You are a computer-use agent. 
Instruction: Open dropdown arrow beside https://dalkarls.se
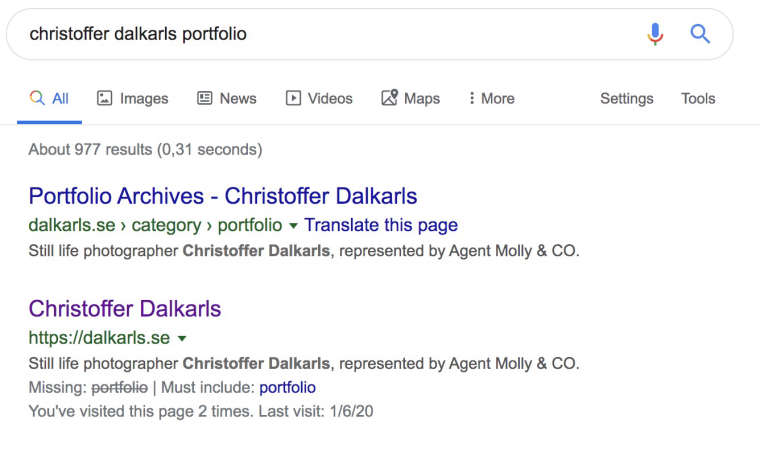182,338
